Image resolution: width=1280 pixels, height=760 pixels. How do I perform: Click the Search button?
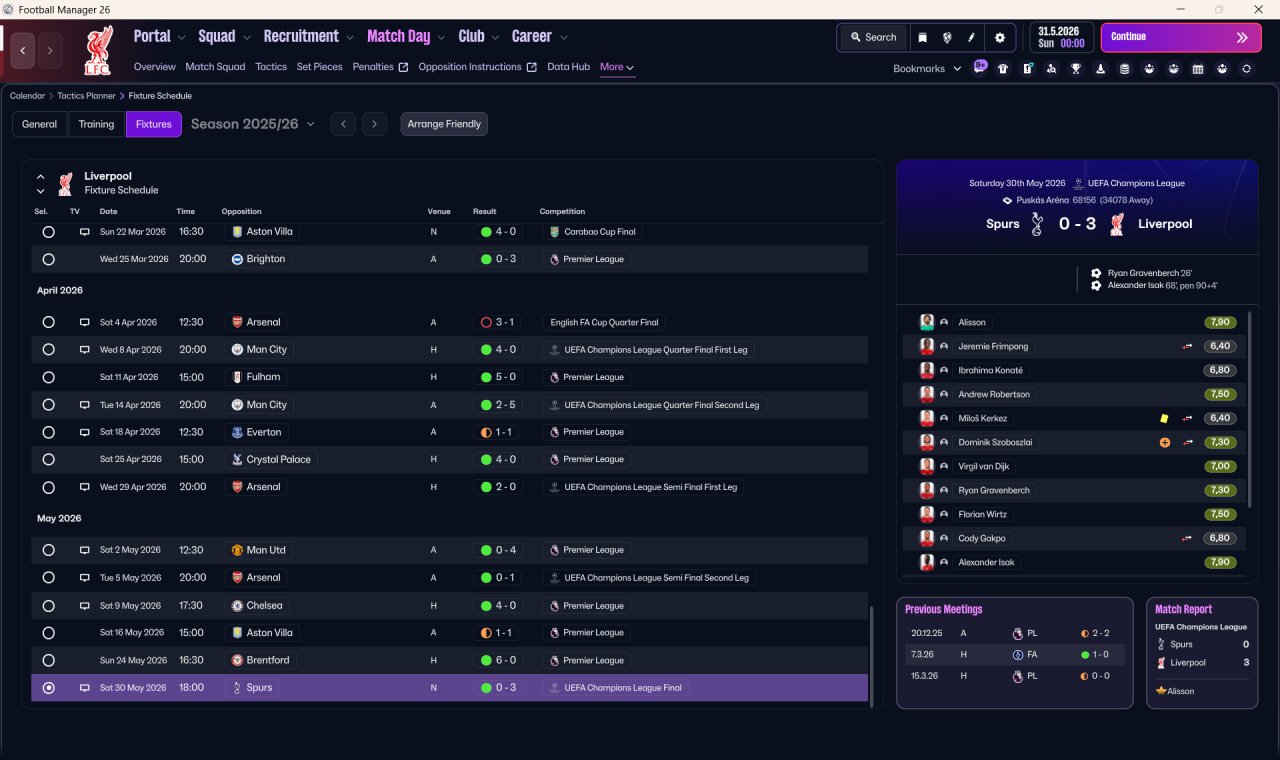[873, 37]
